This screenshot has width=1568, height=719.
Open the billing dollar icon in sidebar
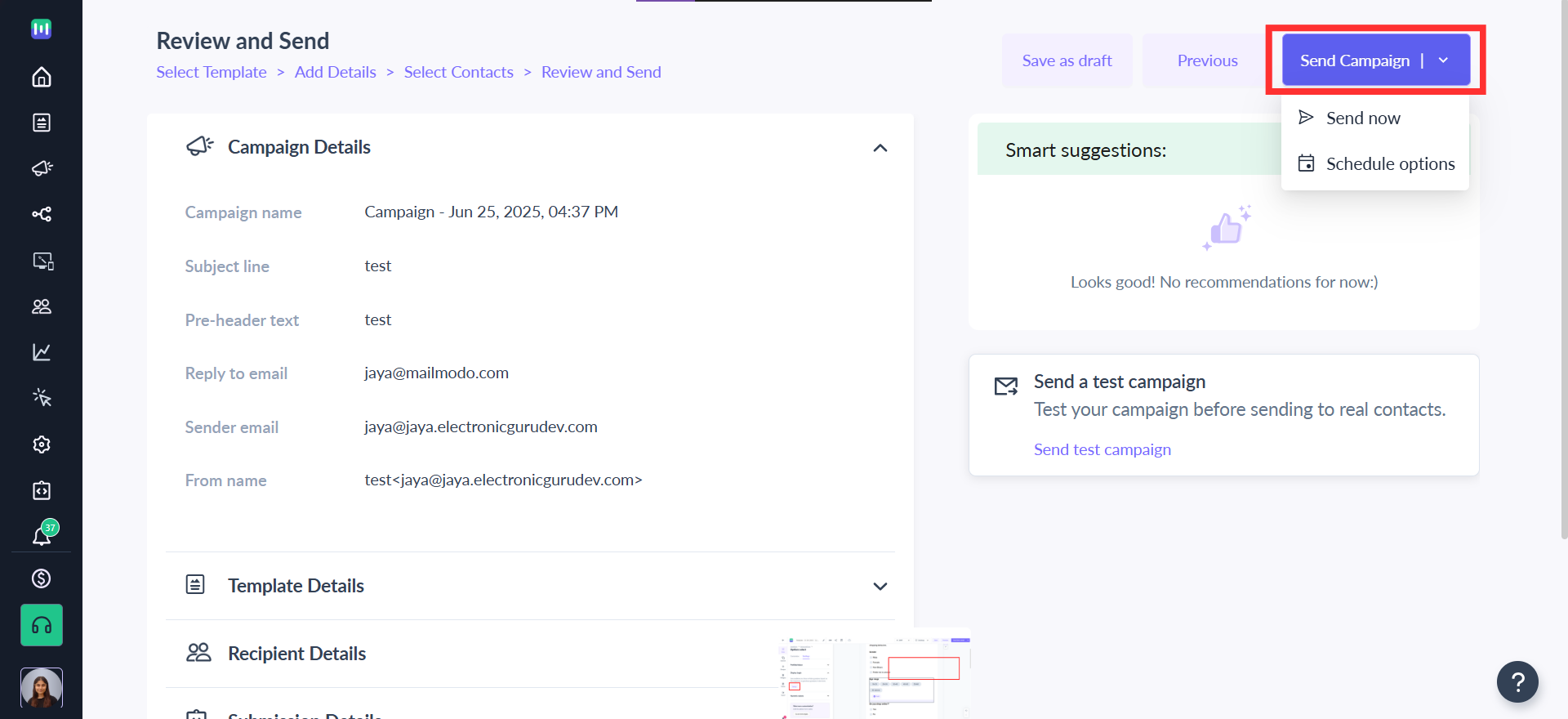coord(41,578)
